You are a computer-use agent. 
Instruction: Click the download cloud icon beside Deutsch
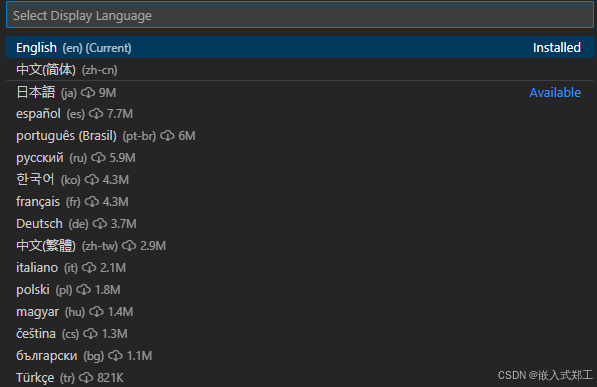[x=100, y=224]
